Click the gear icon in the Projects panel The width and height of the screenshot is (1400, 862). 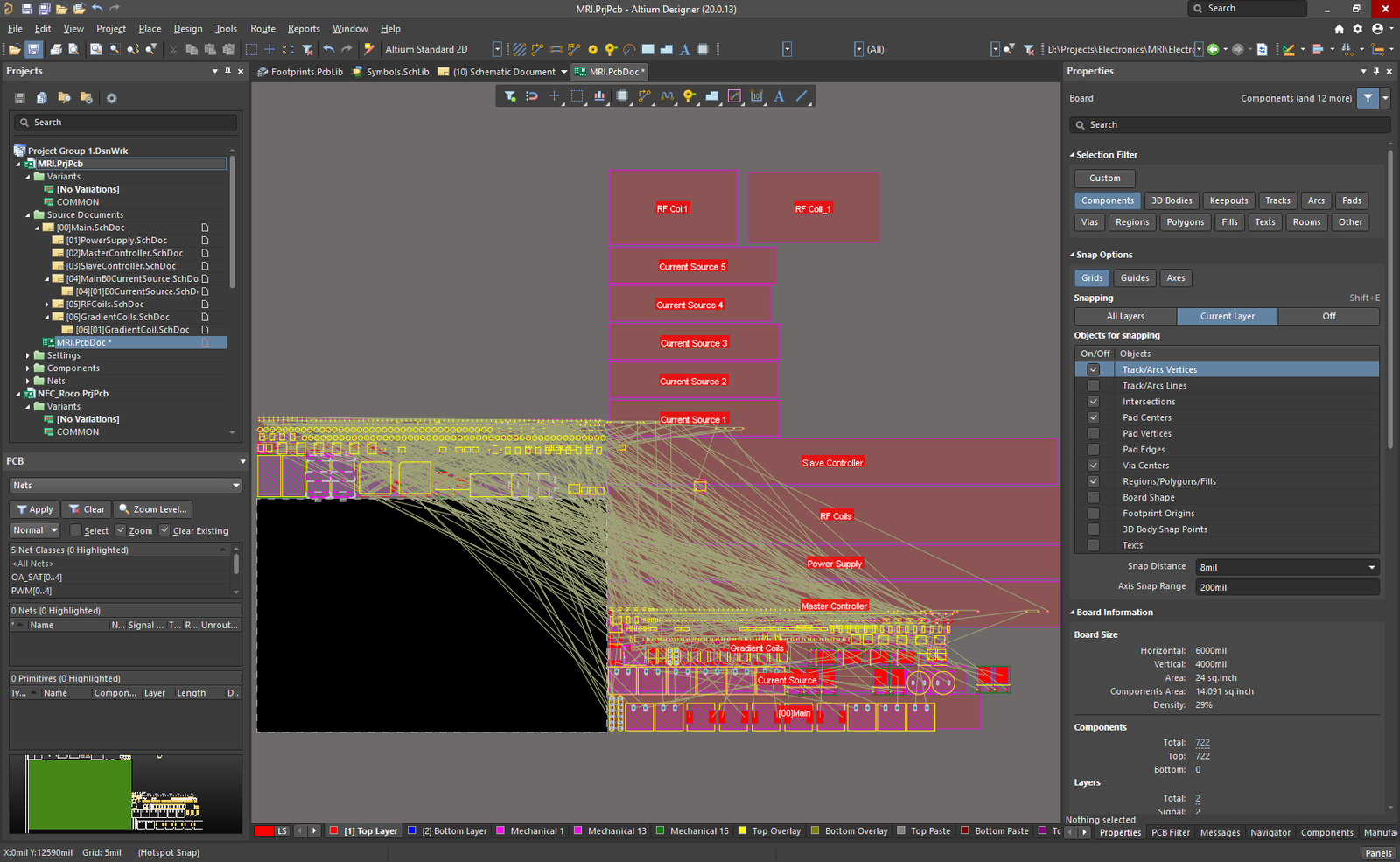click(x=111, y=98)
